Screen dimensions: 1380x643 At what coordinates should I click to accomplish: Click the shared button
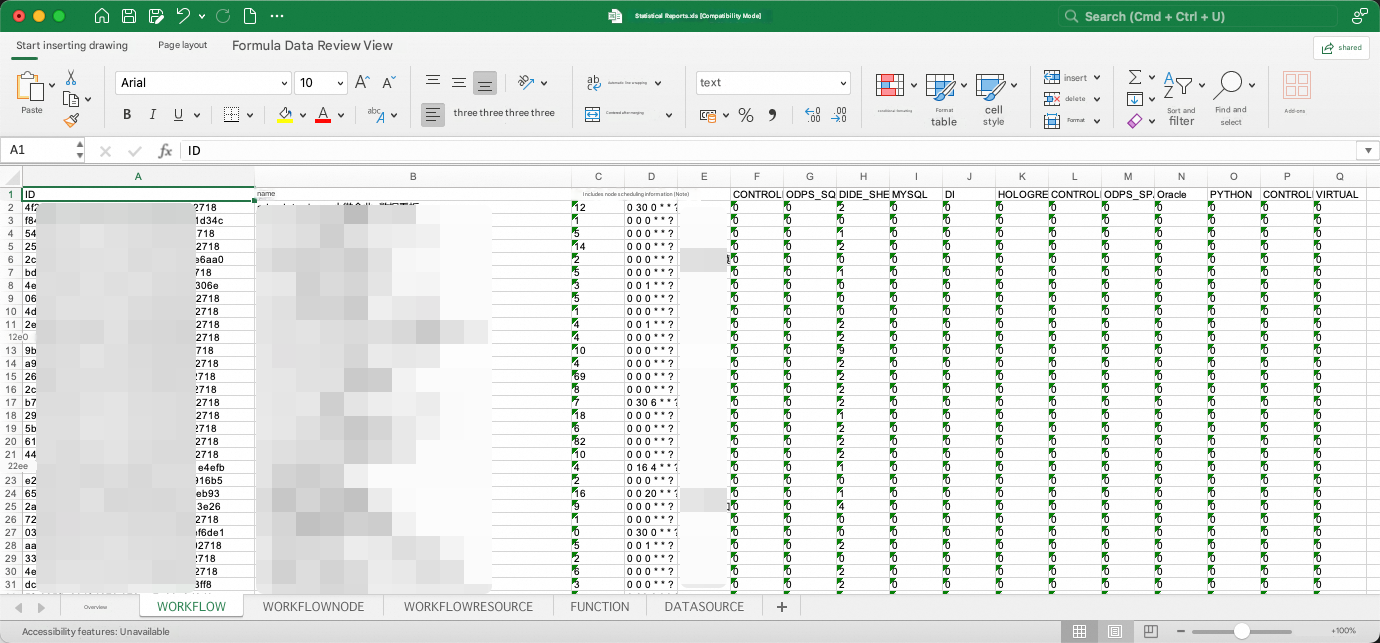pyautogui.click(x=1341, y=47)
